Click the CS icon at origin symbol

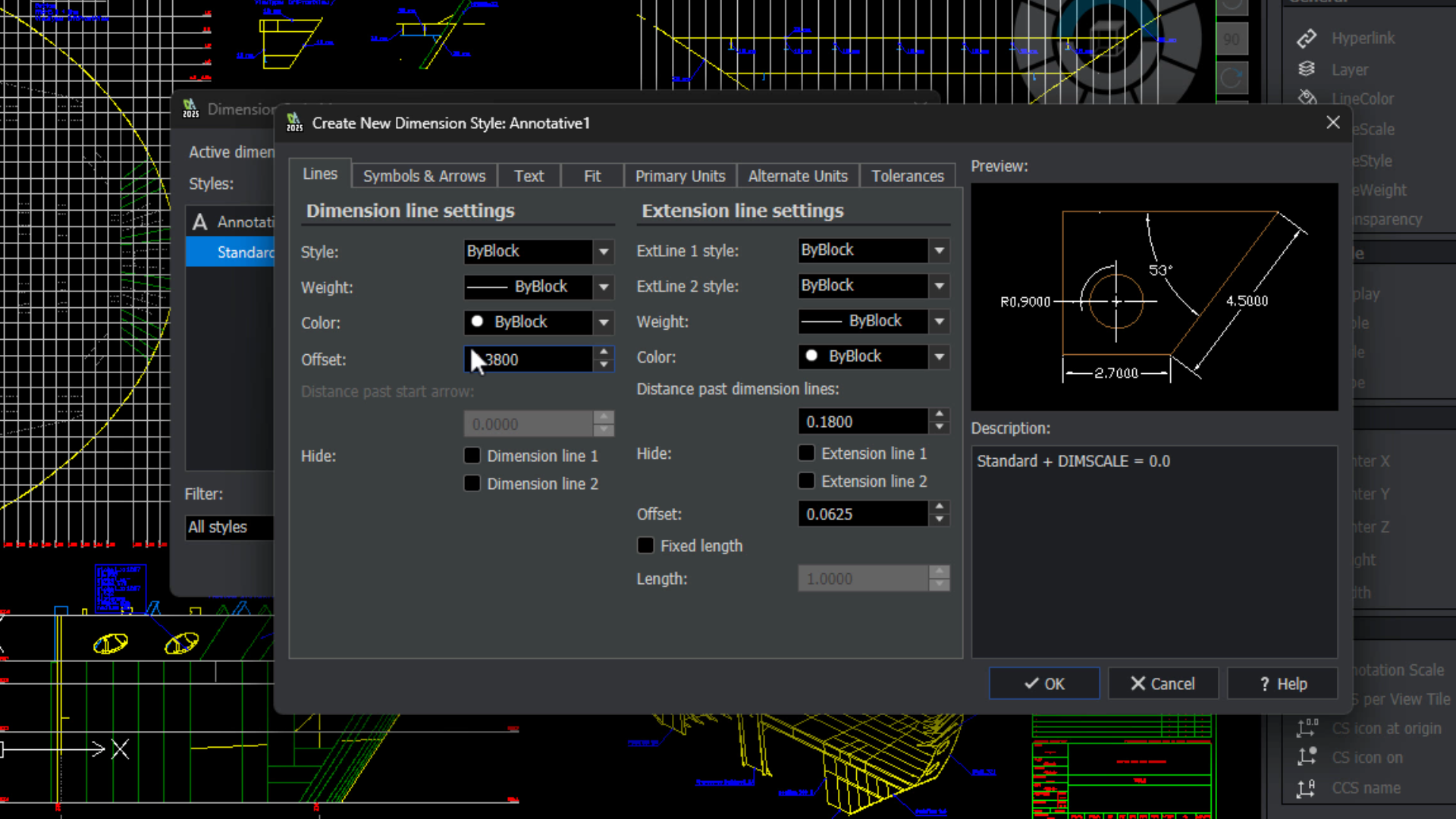(1307, 728)
